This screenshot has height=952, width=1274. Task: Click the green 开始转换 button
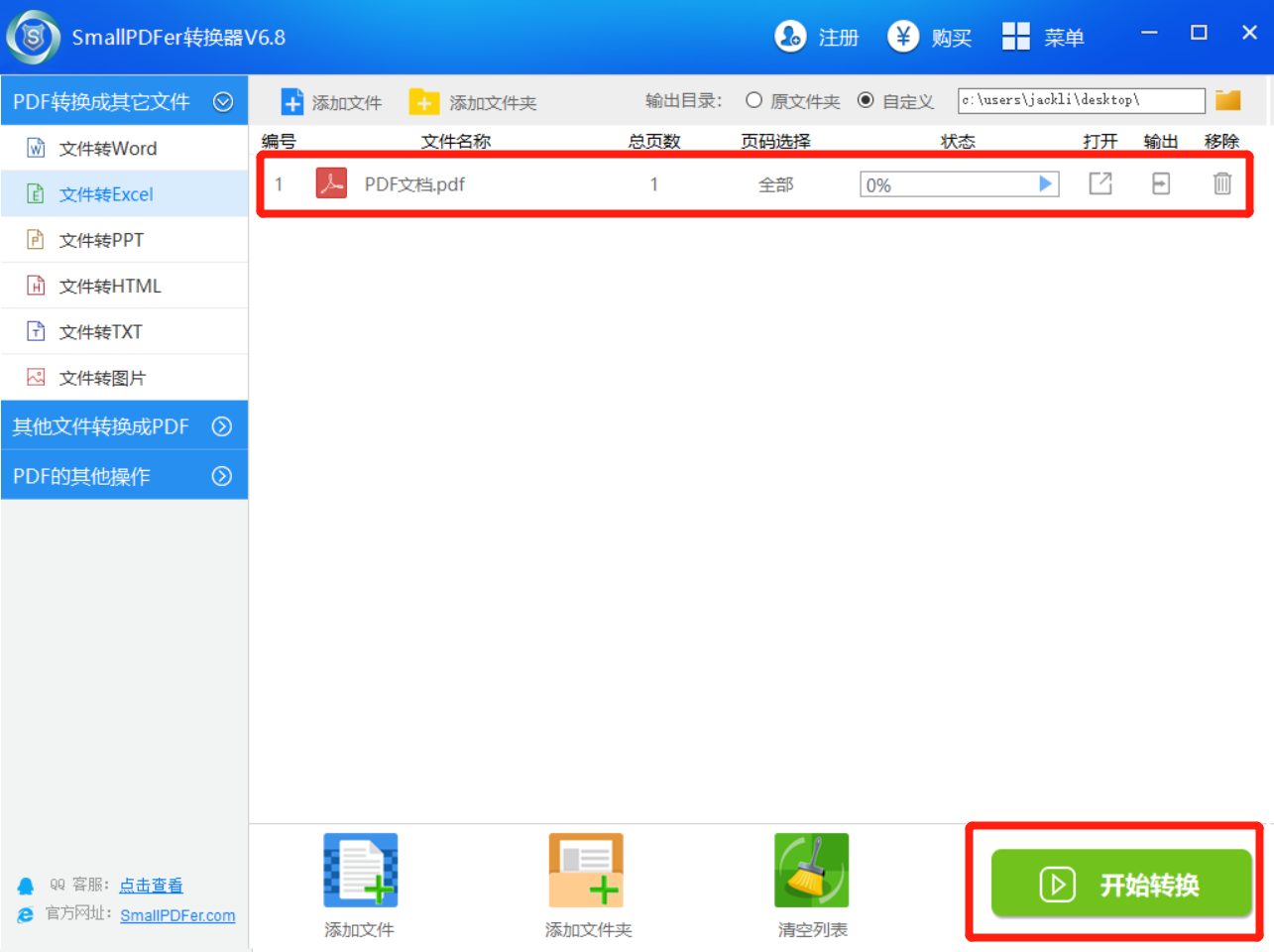coord(1121,884)
